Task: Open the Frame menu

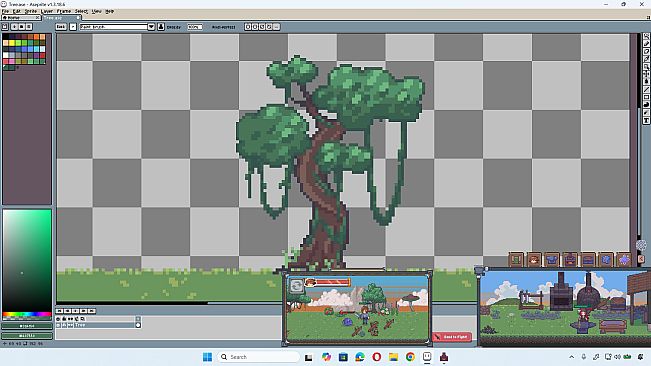Action: (x=64, y=11)
